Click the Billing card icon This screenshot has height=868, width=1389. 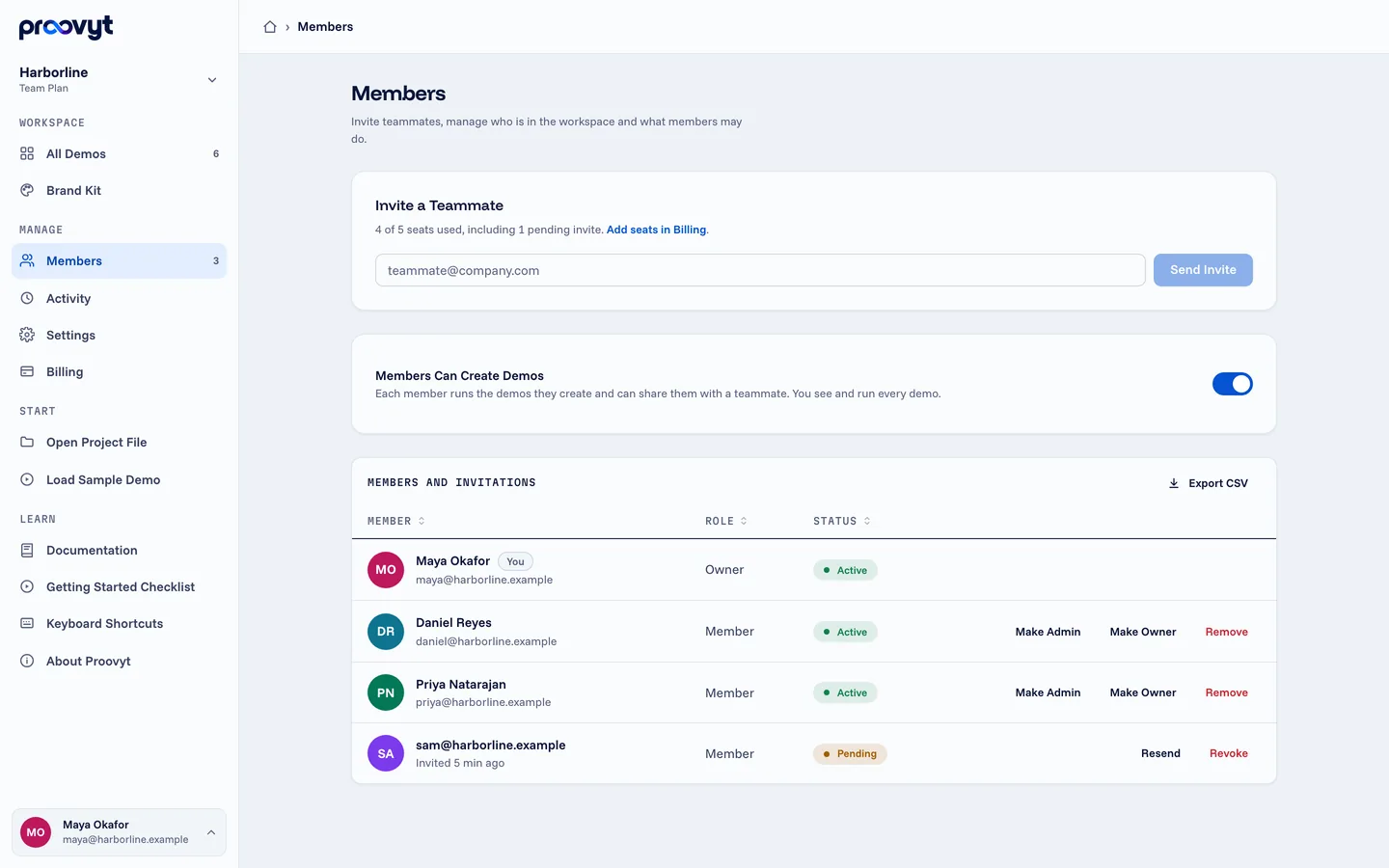point(27,371)
